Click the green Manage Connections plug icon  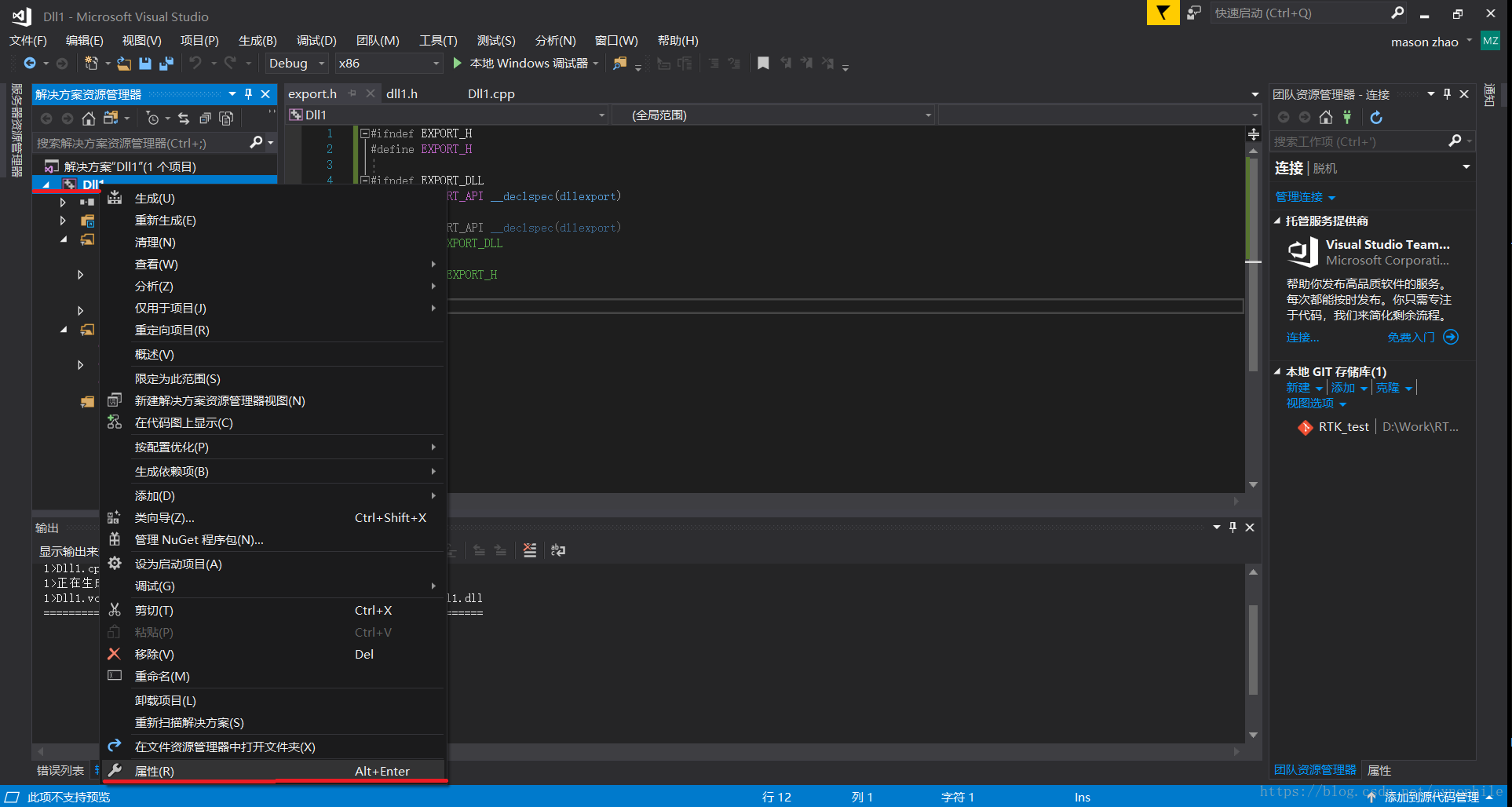tap(1347, 118)
